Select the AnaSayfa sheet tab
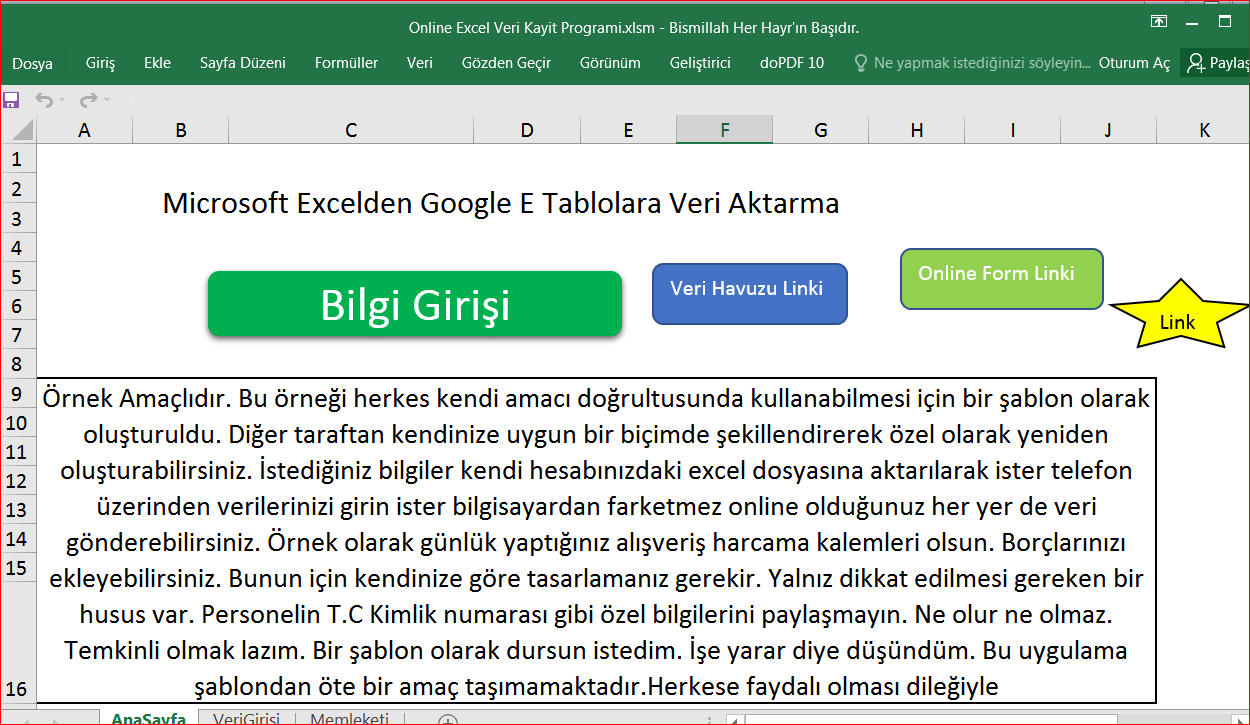Image resolution: width=1250 pixels, height=725 pixels. pyautogui.click(x=149, y=718)
